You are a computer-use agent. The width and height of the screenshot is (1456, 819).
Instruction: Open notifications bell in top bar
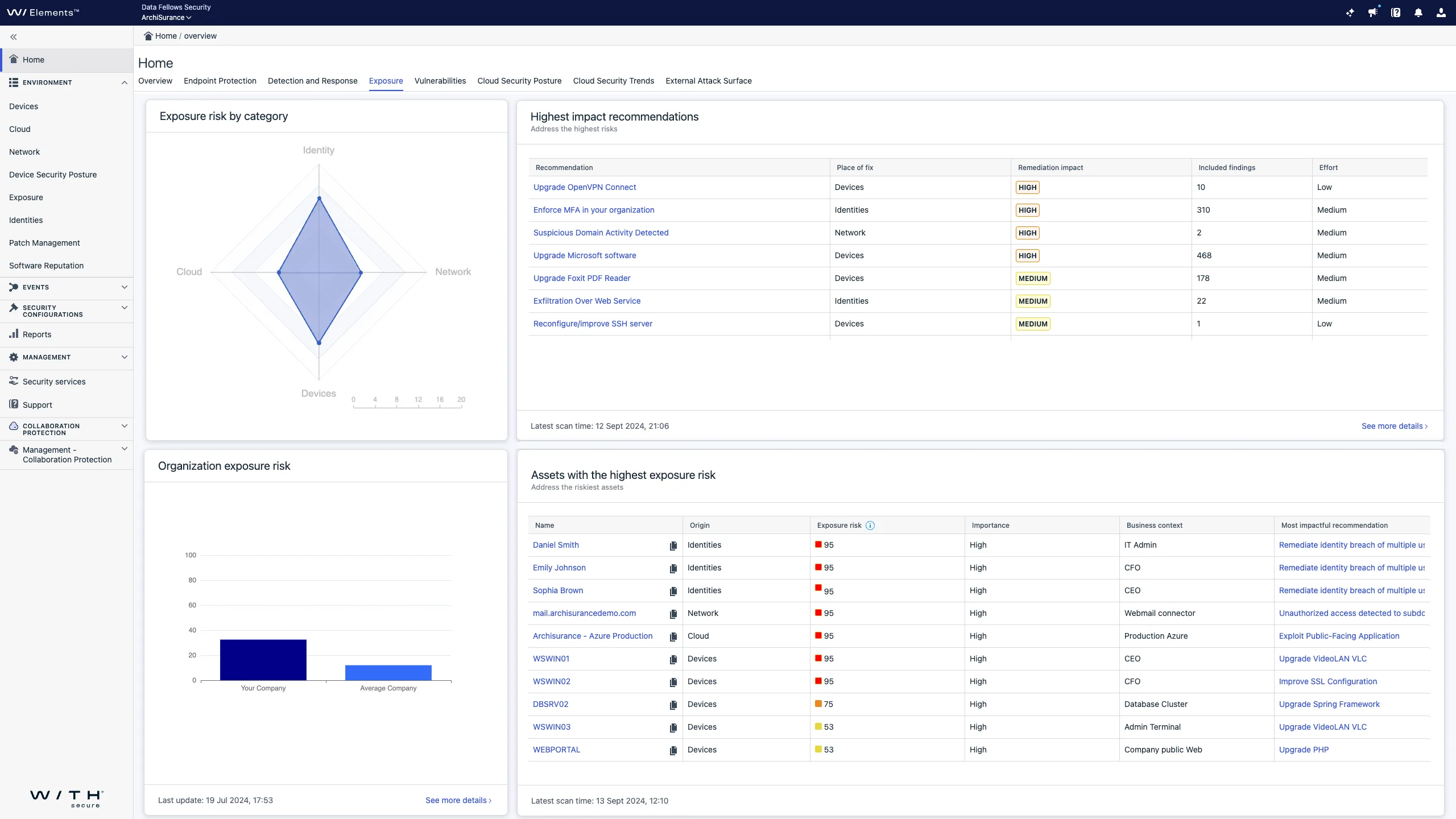coord(1418,13)
